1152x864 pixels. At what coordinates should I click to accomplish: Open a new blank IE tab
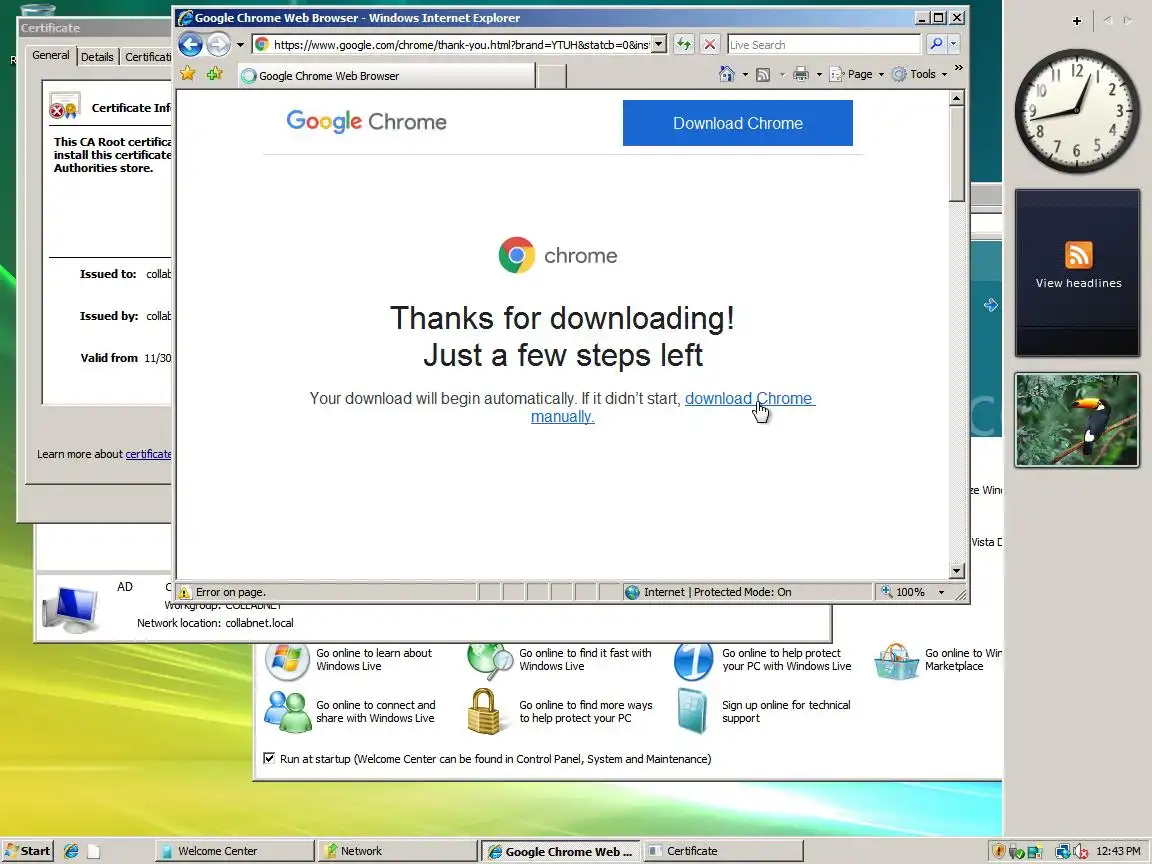click(x=552, y=76)
